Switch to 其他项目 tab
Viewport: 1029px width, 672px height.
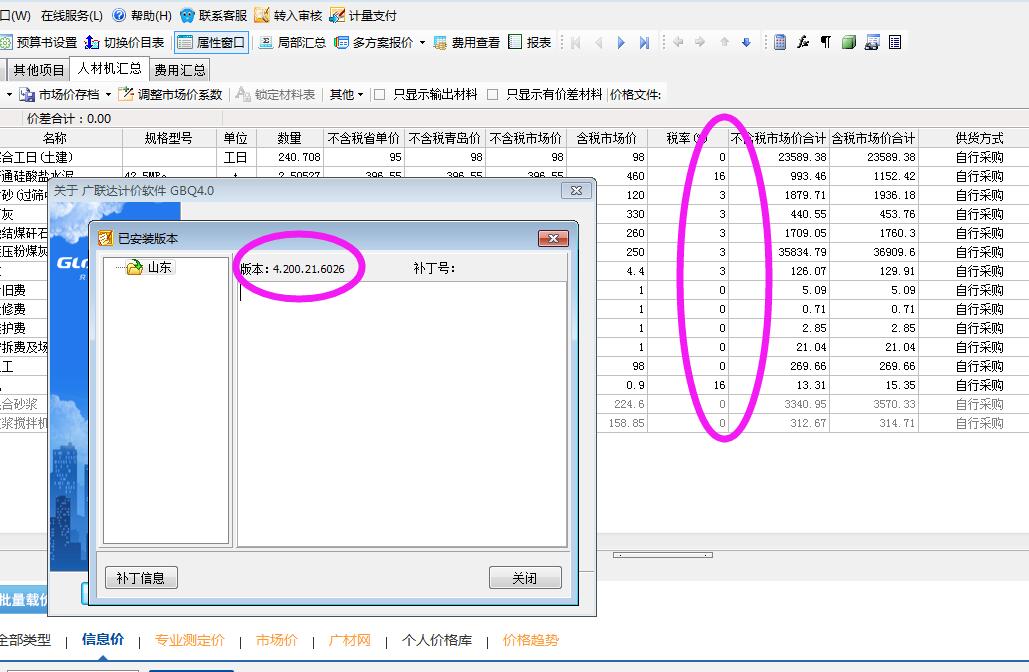[39, 70]
